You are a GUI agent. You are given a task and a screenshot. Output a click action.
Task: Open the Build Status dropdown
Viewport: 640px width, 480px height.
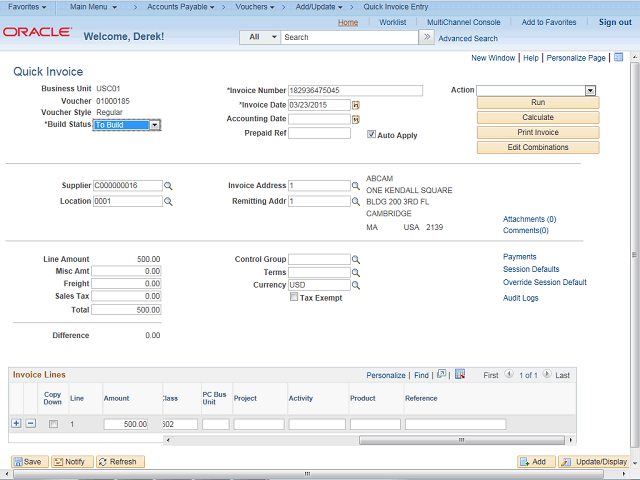(x=155, y=125)
